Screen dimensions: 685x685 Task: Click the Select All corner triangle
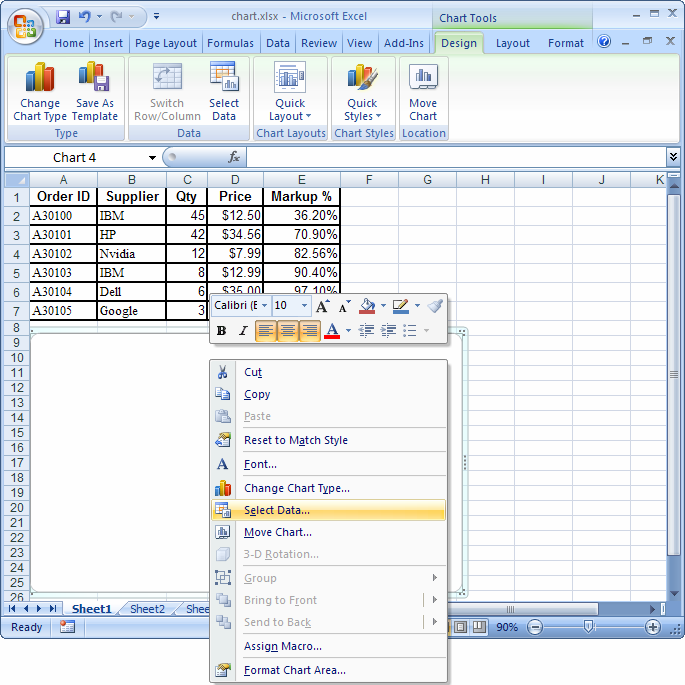(x=17, y=180)
